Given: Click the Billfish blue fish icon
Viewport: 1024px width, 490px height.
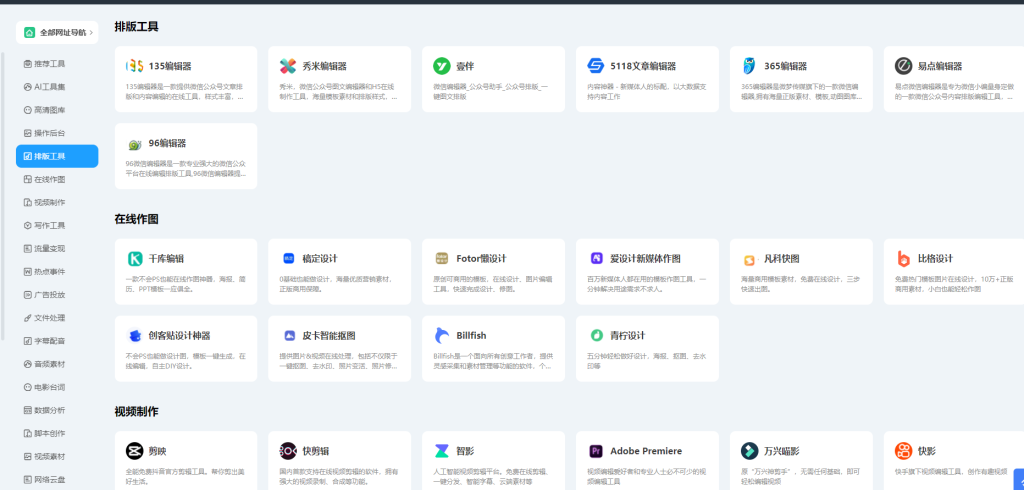Looking at the screenshot, I should coord(441,335).
